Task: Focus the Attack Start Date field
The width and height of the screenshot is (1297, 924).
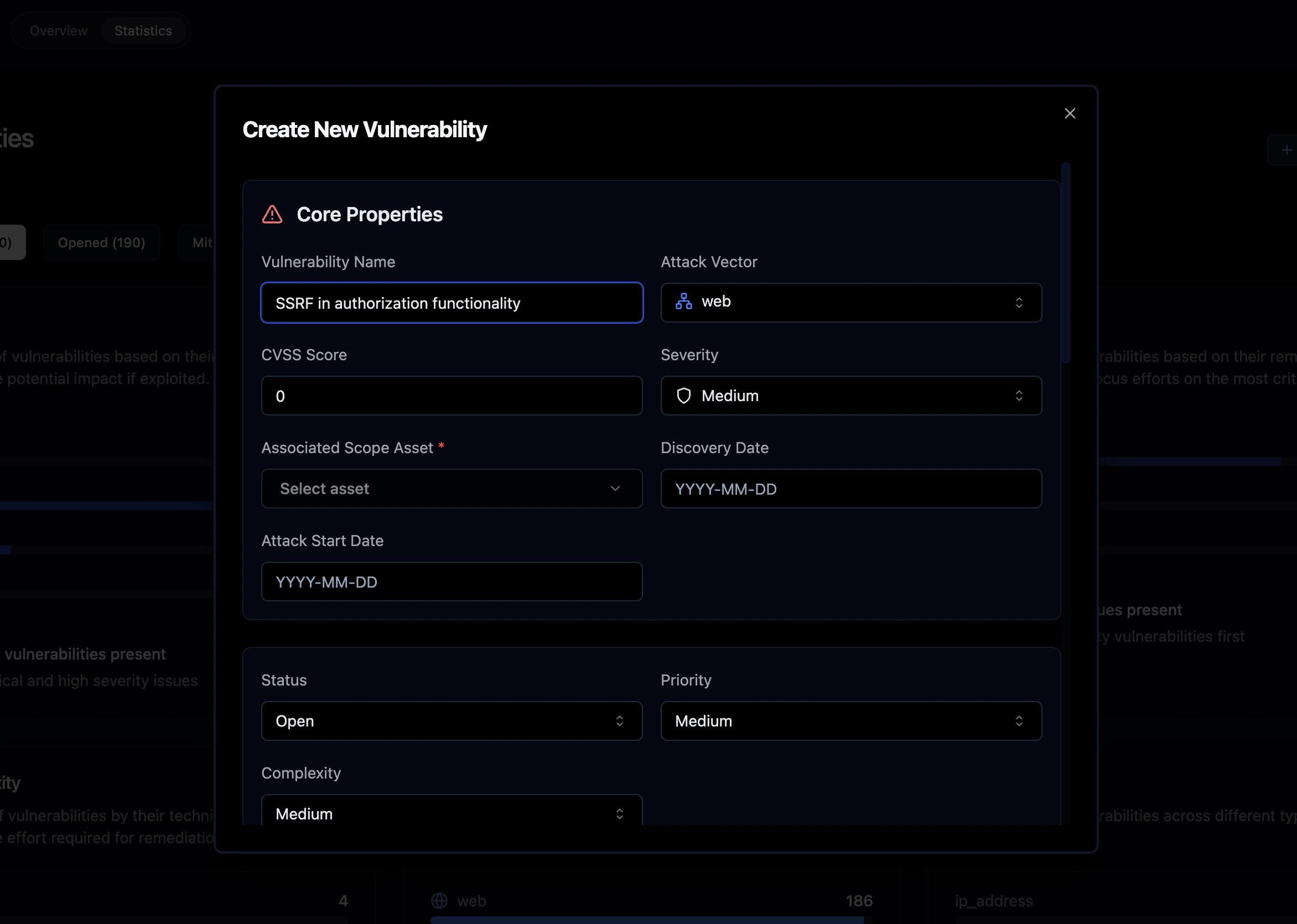Action: coord(451,582)
